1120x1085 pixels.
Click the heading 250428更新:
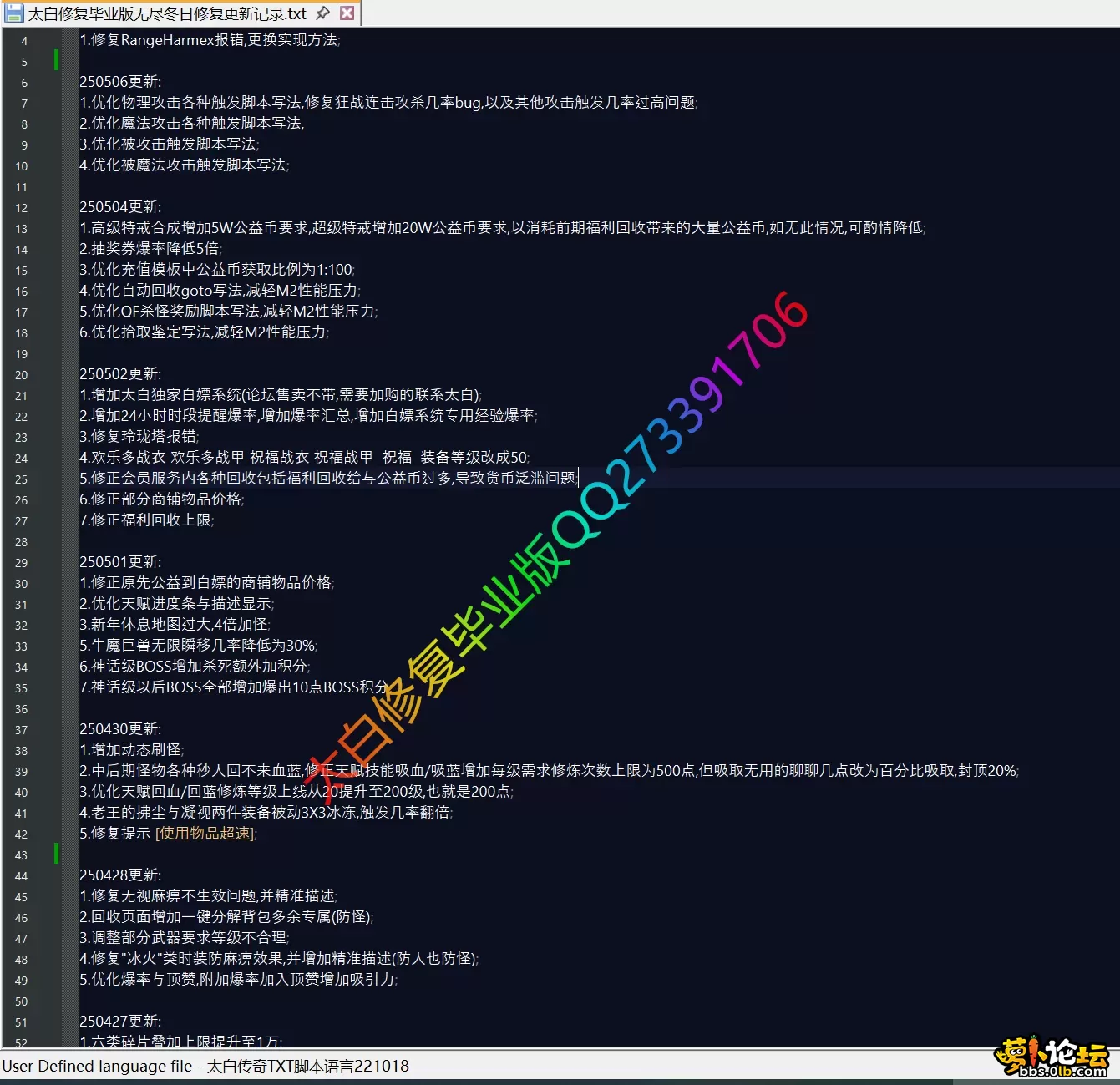[120, 875]
